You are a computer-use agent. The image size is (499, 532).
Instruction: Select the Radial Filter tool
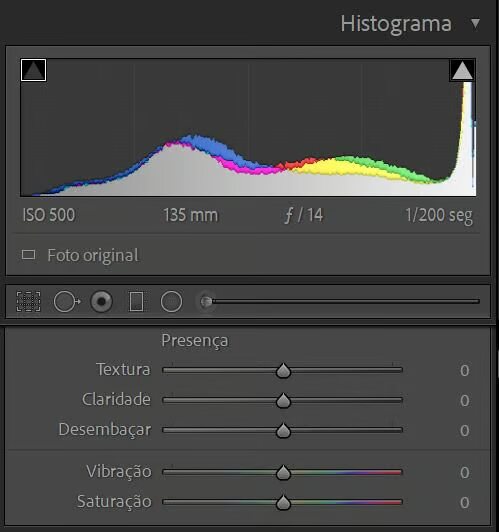click(x=171, y=301)
